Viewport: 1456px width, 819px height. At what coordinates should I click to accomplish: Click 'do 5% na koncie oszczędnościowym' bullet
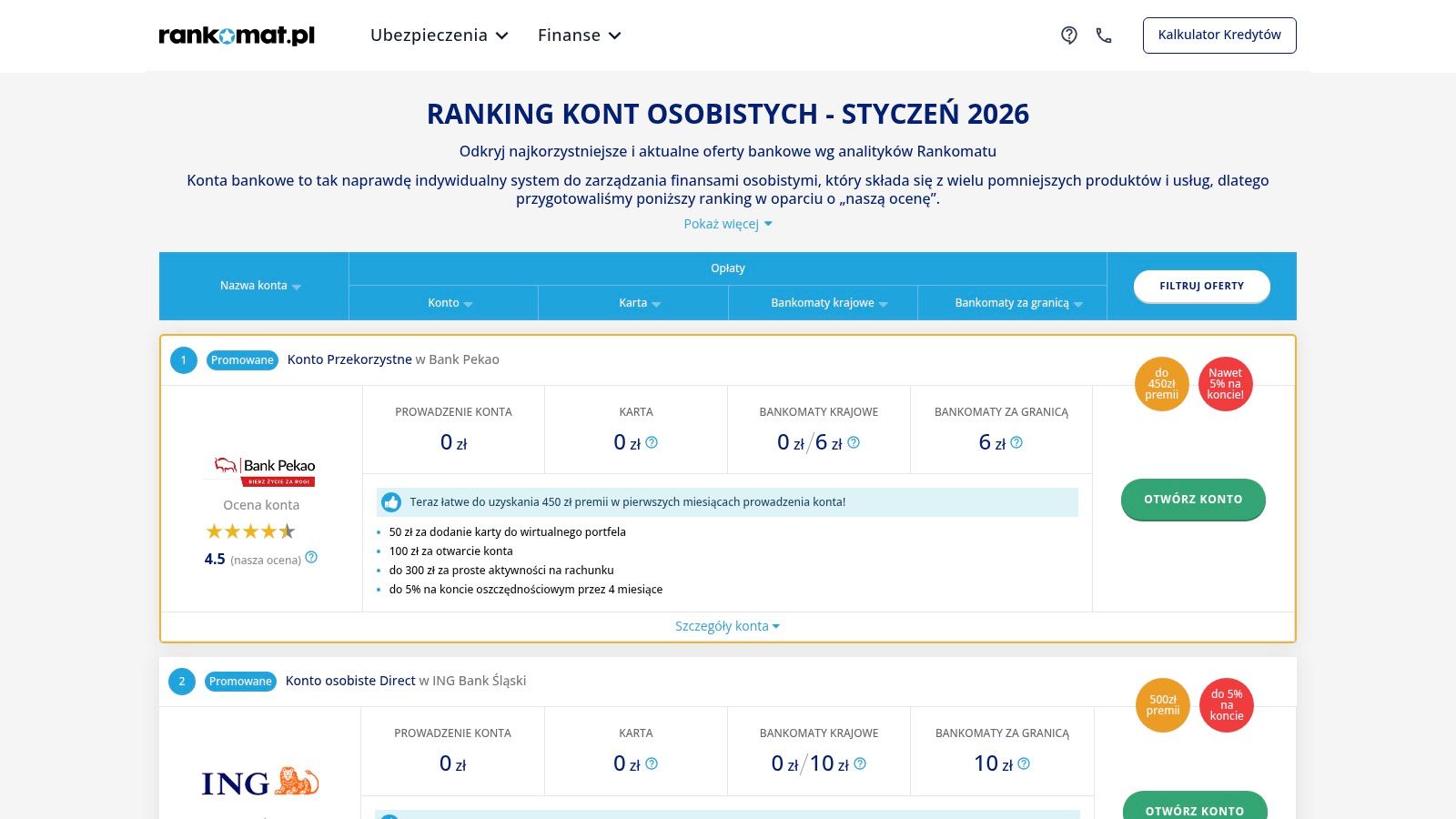pos(526,590)
